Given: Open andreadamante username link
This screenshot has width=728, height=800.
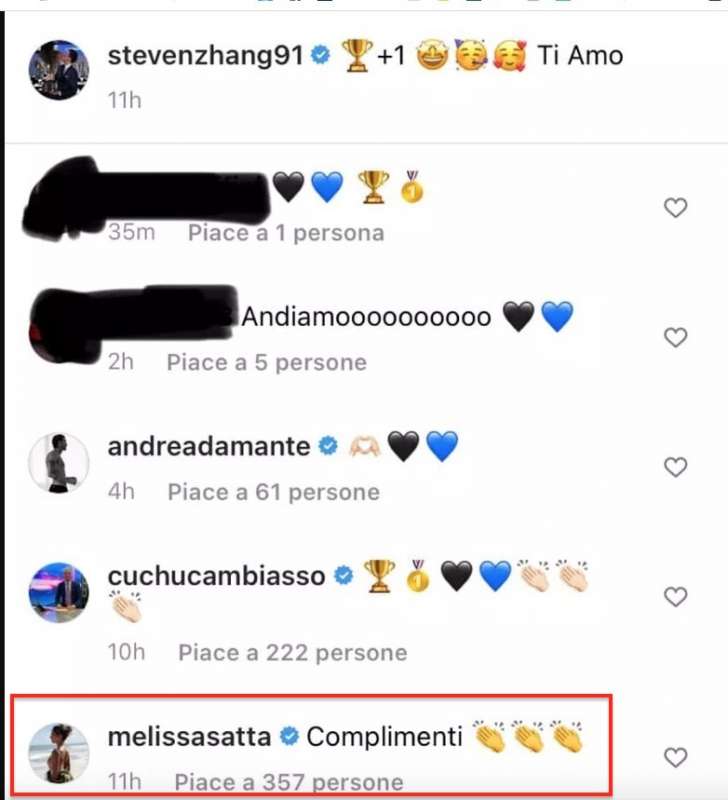Looking at the screenshot, I should tap(209, 446).
